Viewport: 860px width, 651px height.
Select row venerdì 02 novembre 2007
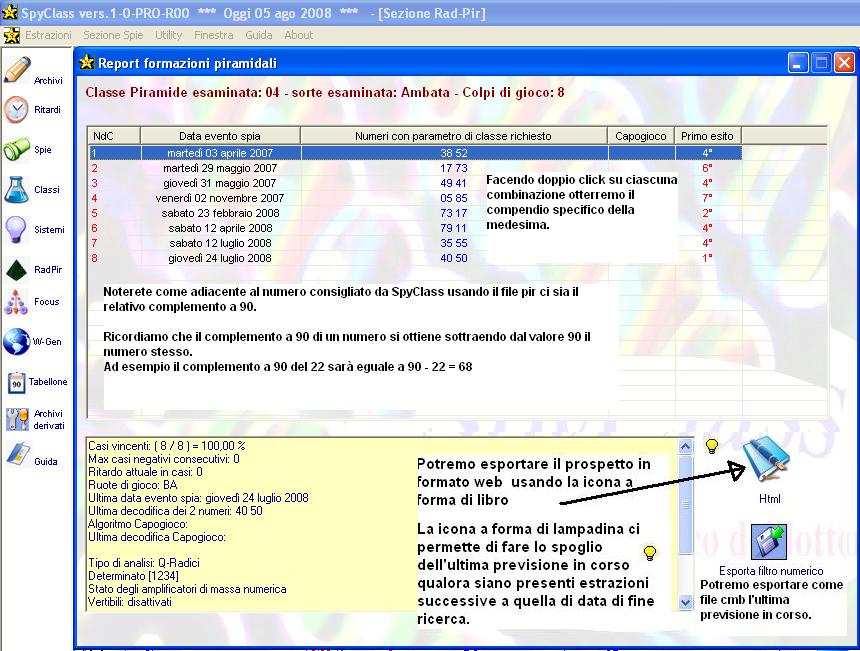(x=415, y=198)
